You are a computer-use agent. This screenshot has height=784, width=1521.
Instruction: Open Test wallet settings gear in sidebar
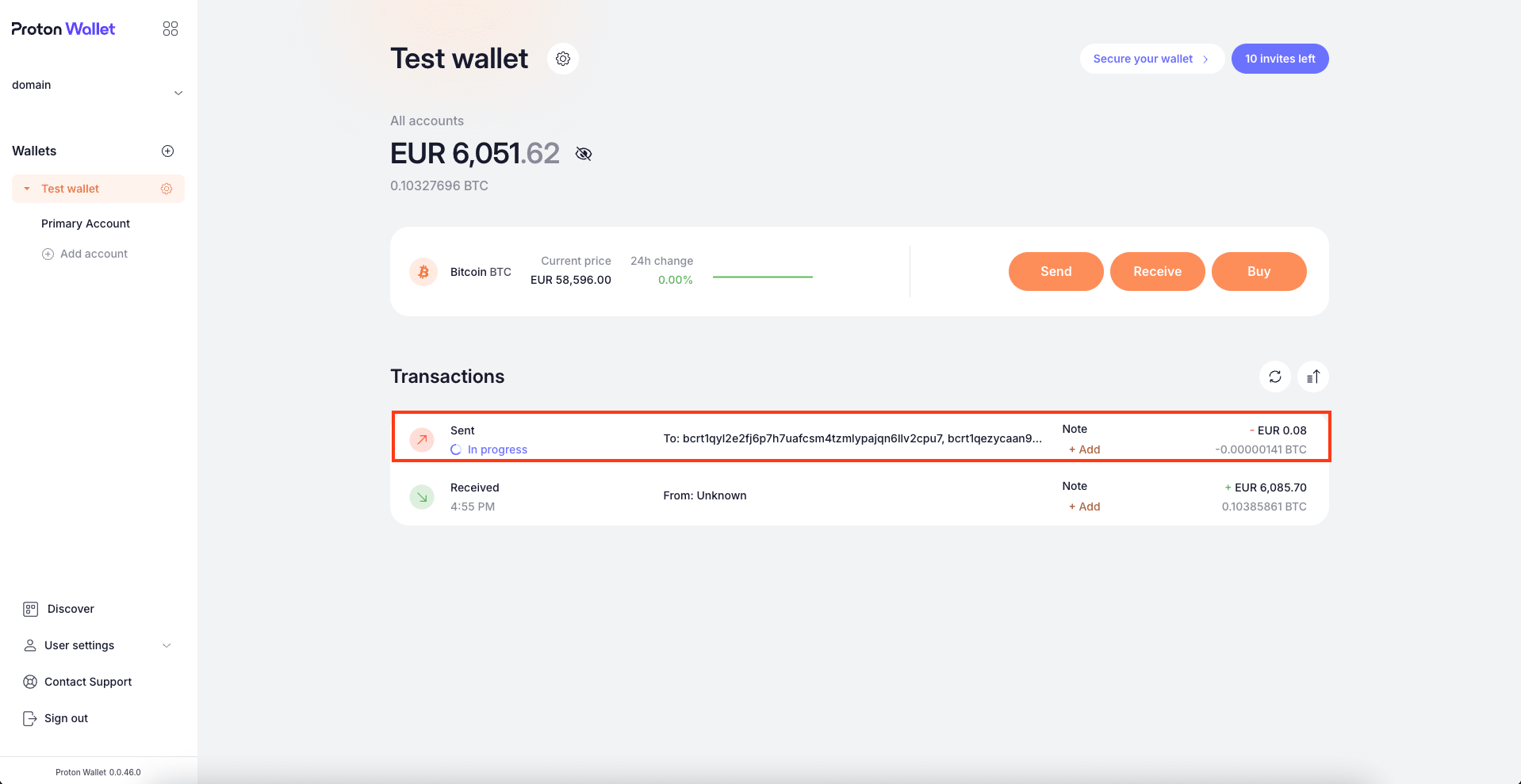pos(167,188)
